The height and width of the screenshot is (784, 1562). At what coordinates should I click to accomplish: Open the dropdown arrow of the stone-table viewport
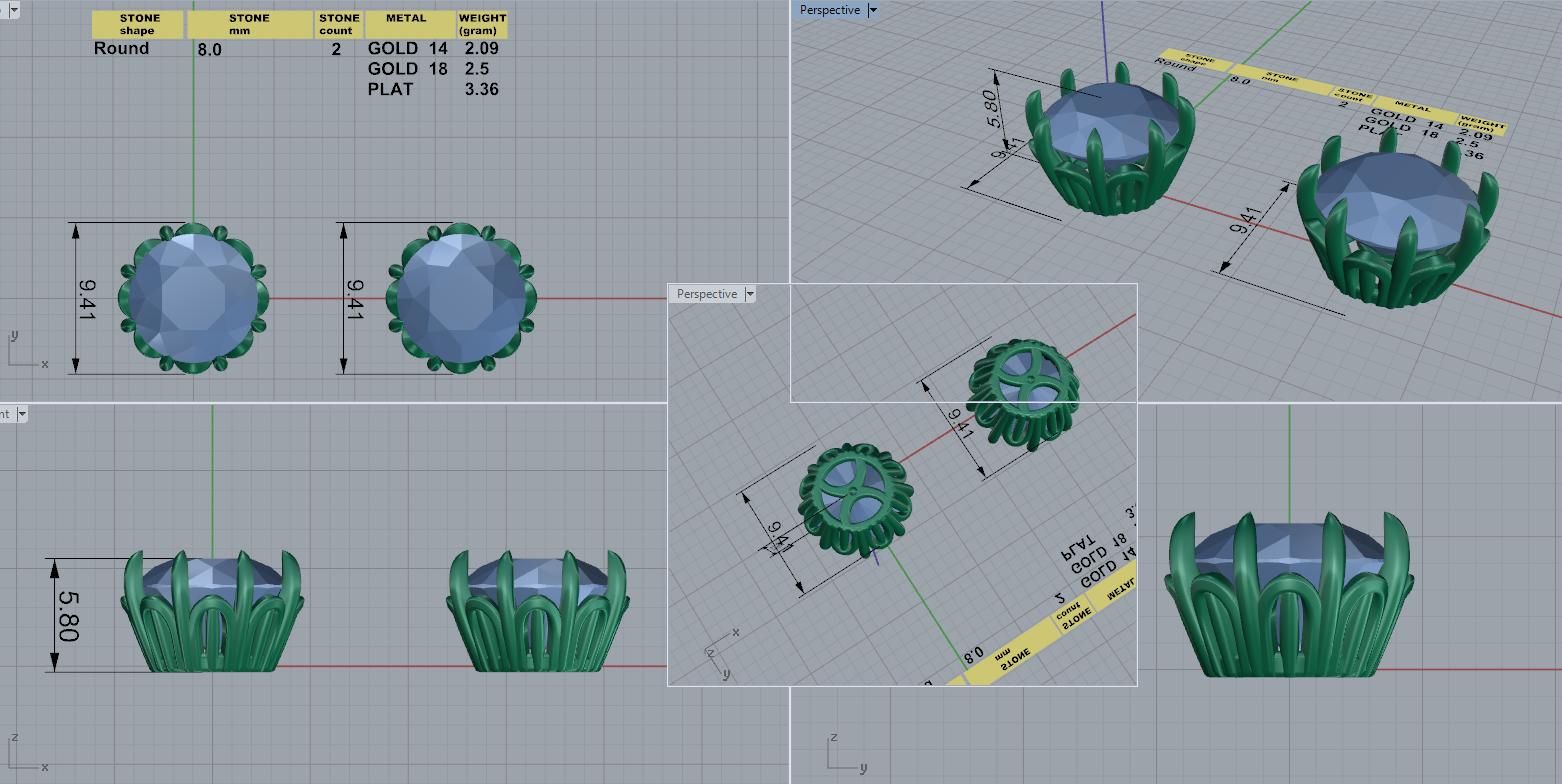(x=13, y=11)
